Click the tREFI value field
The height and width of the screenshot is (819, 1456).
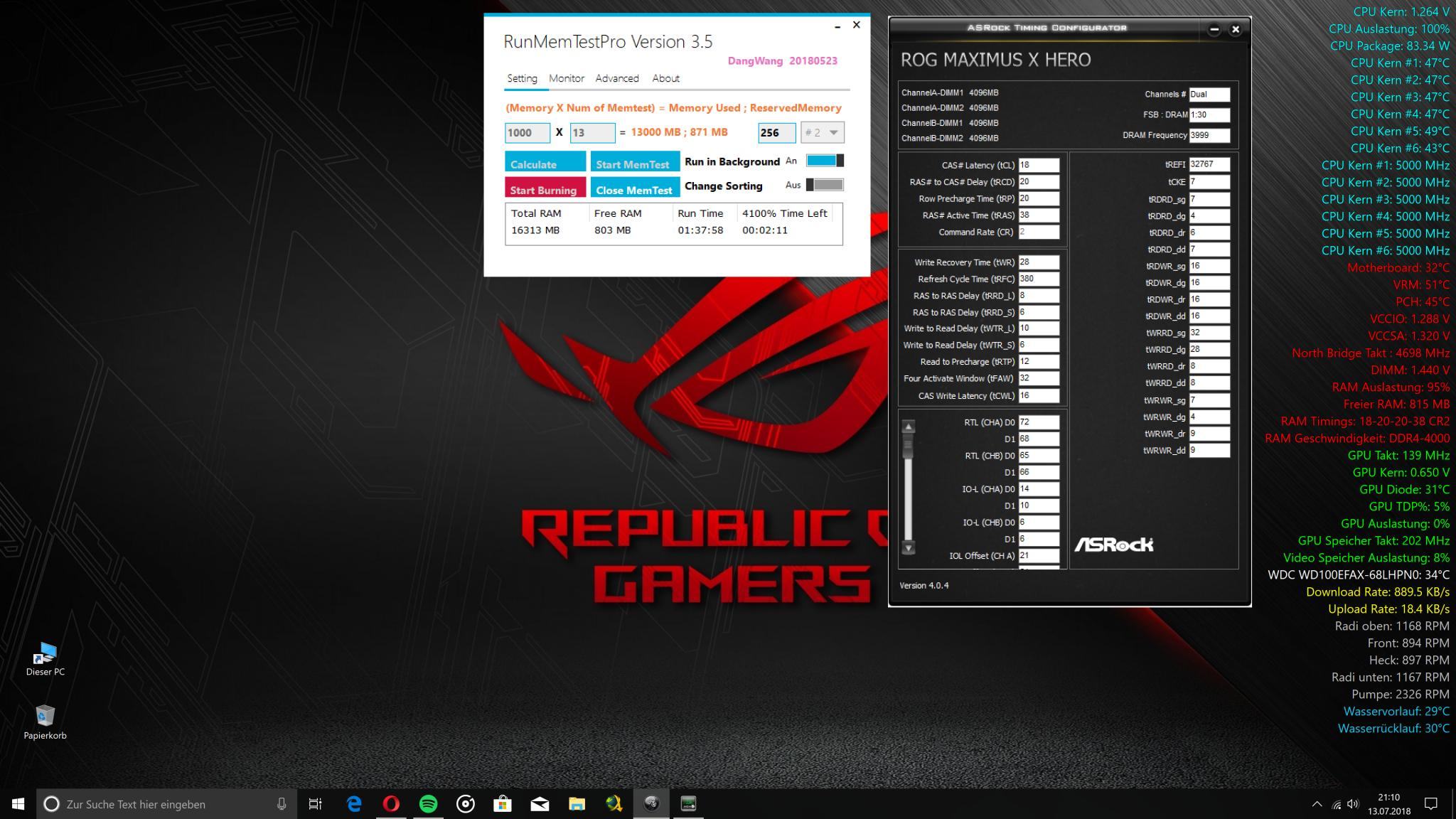click(x=1209, y=164)
